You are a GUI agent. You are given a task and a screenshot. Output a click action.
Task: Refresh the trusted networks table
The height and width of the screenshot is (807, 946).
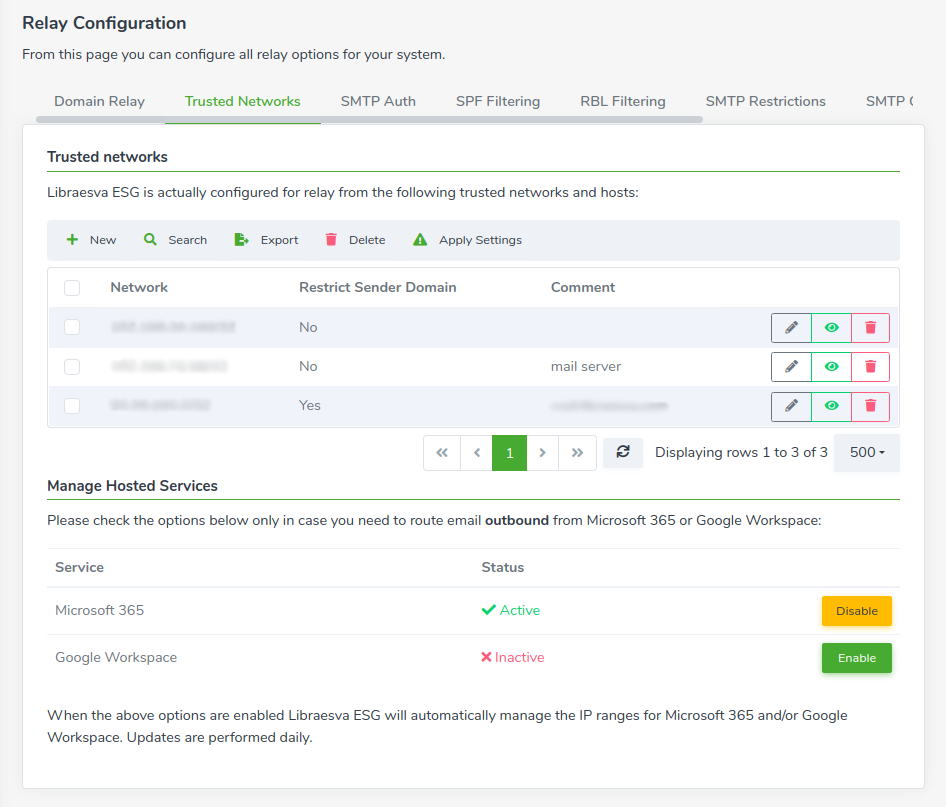[x=623, y=452]
